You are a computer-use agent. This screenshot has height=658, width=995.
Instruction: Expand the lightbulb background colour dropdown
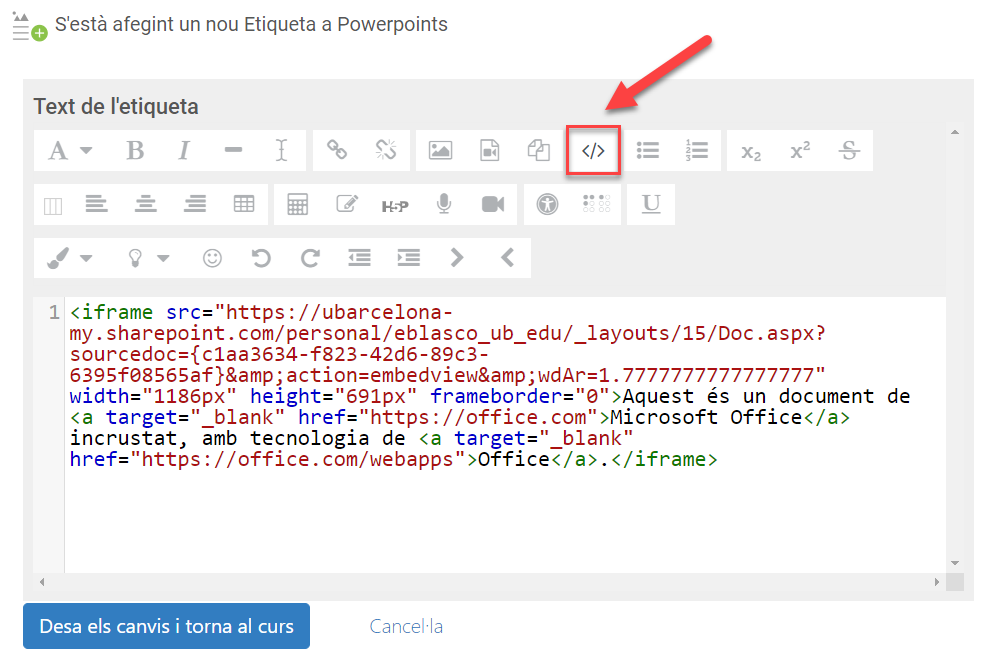147,258
